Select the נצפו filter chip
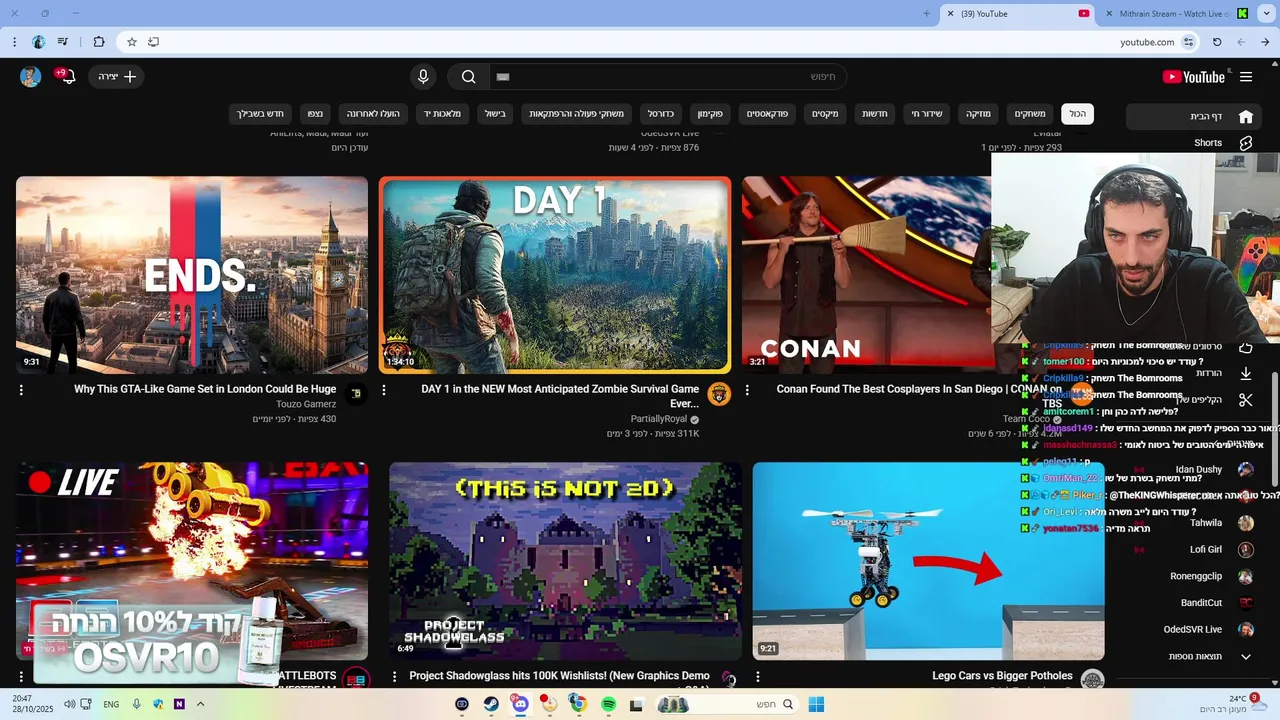 pos(315,114)
